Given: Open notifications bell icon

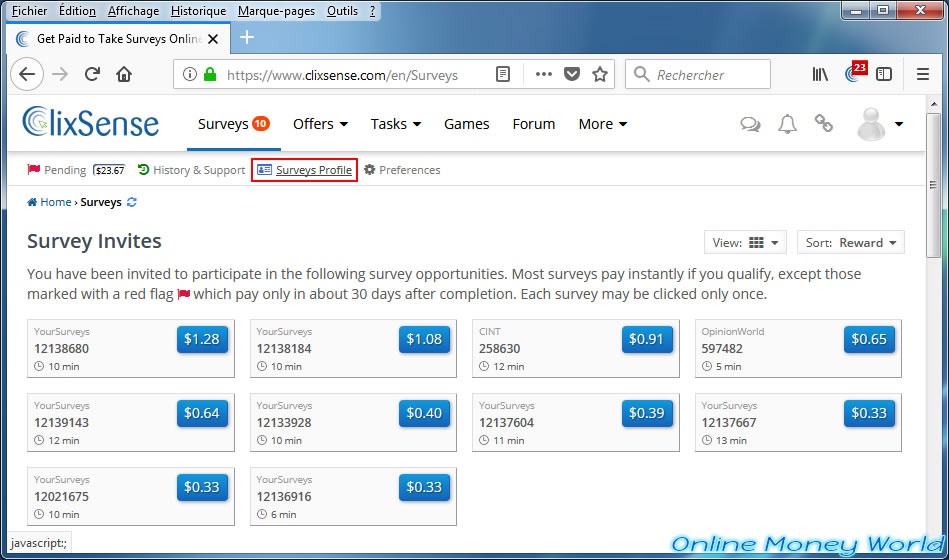Looking at the screenshot, I should tap(787, 124).
